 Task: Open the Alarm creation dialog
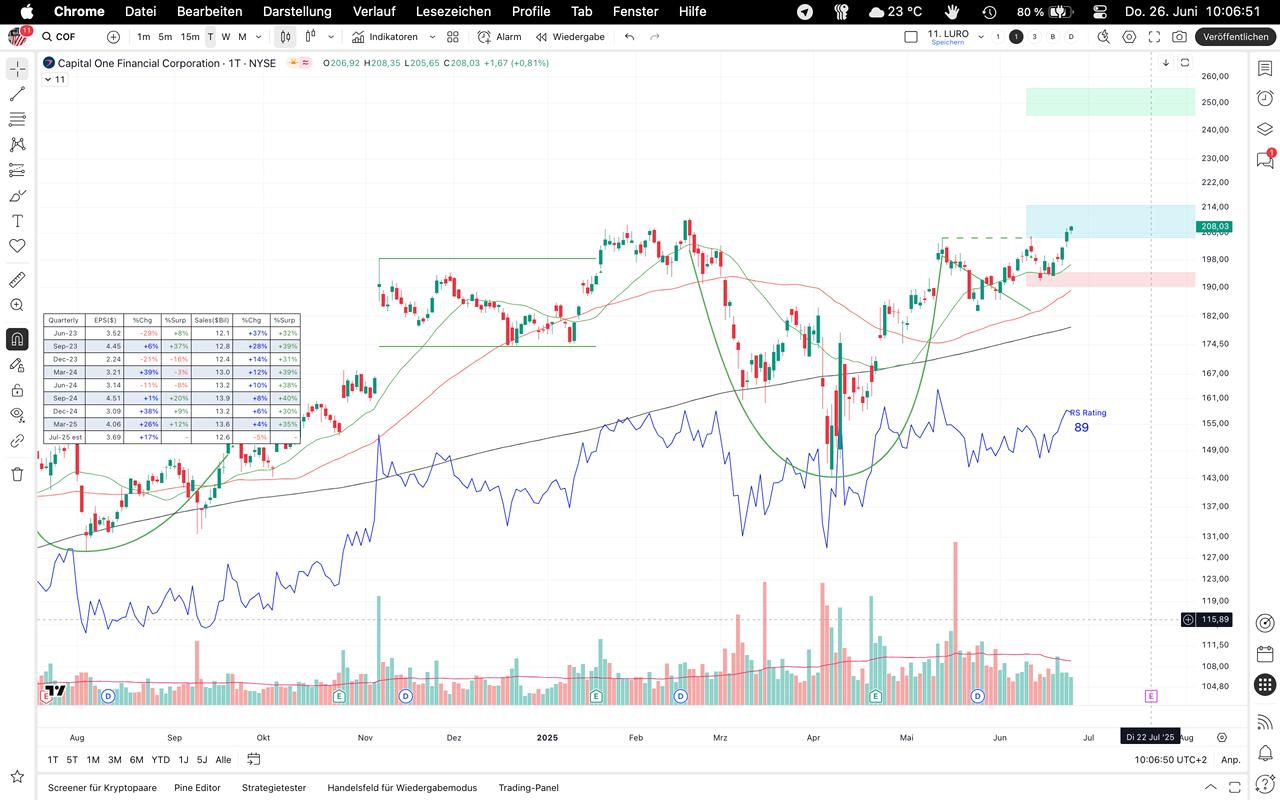[x=499, y=37]
